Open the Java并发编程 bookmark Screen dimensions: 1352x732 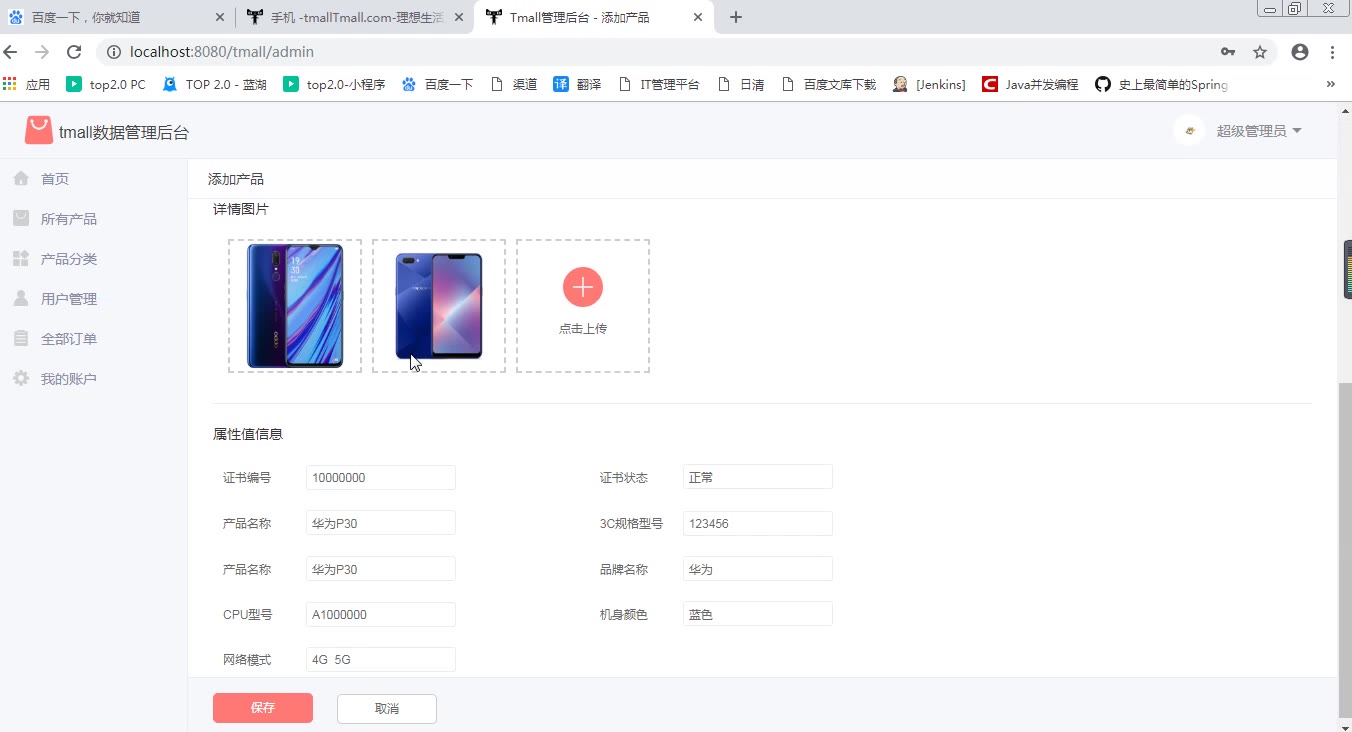tap(1030, 85)
